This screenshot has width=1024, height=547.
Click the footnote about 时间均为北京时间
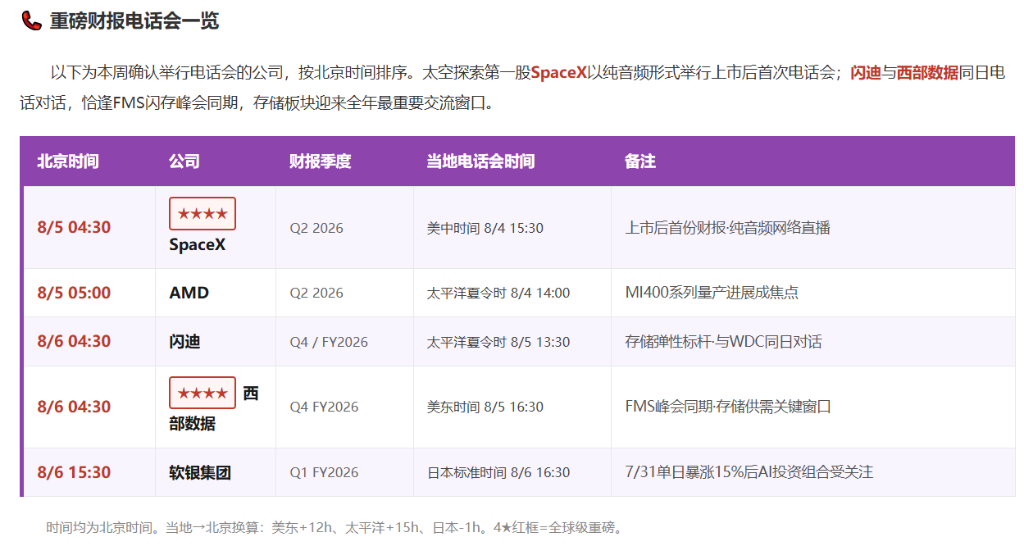[x=334, y=527]
